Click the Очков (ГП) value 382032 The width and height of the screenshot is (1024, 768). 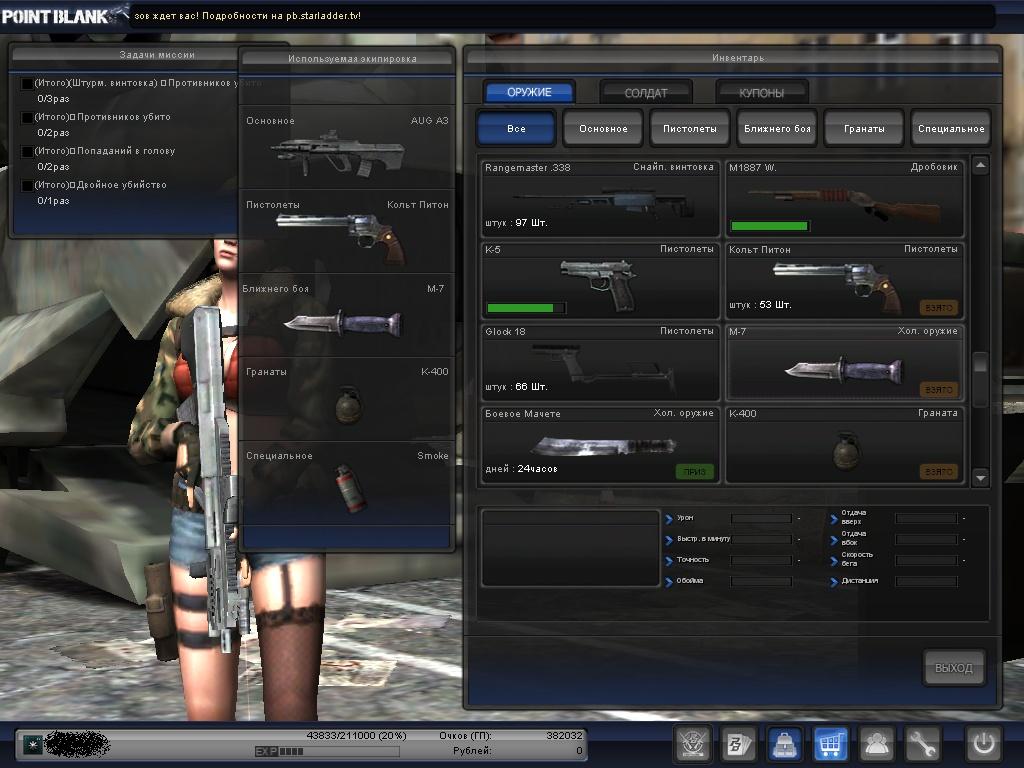coord(564,735)
